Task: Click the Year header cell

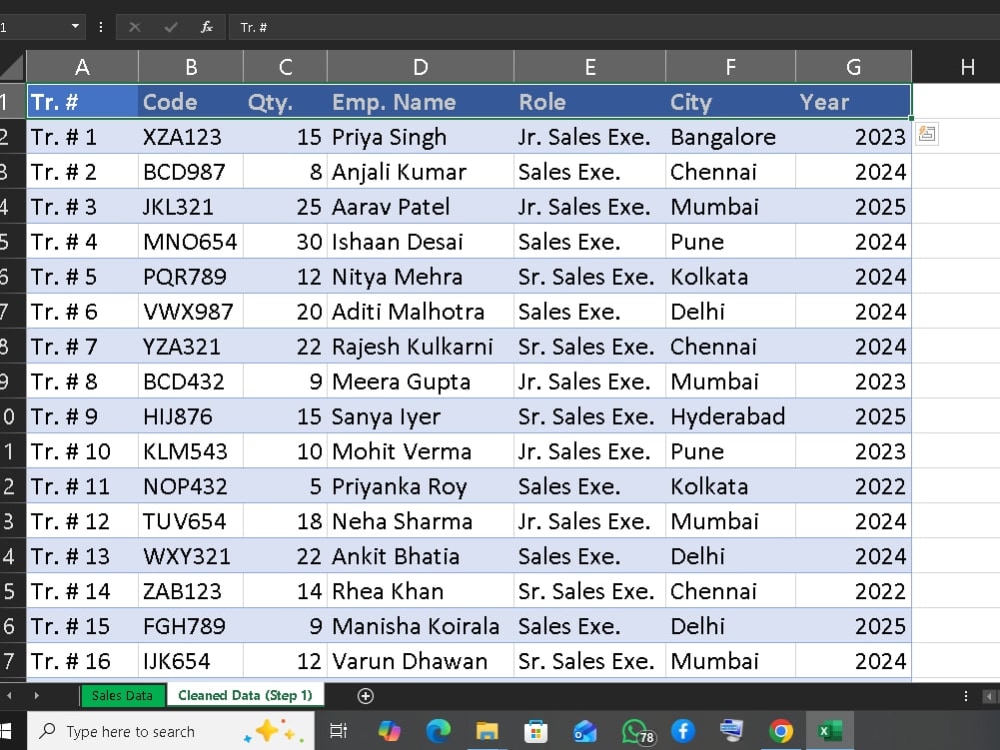Action: tap(853, 102)
